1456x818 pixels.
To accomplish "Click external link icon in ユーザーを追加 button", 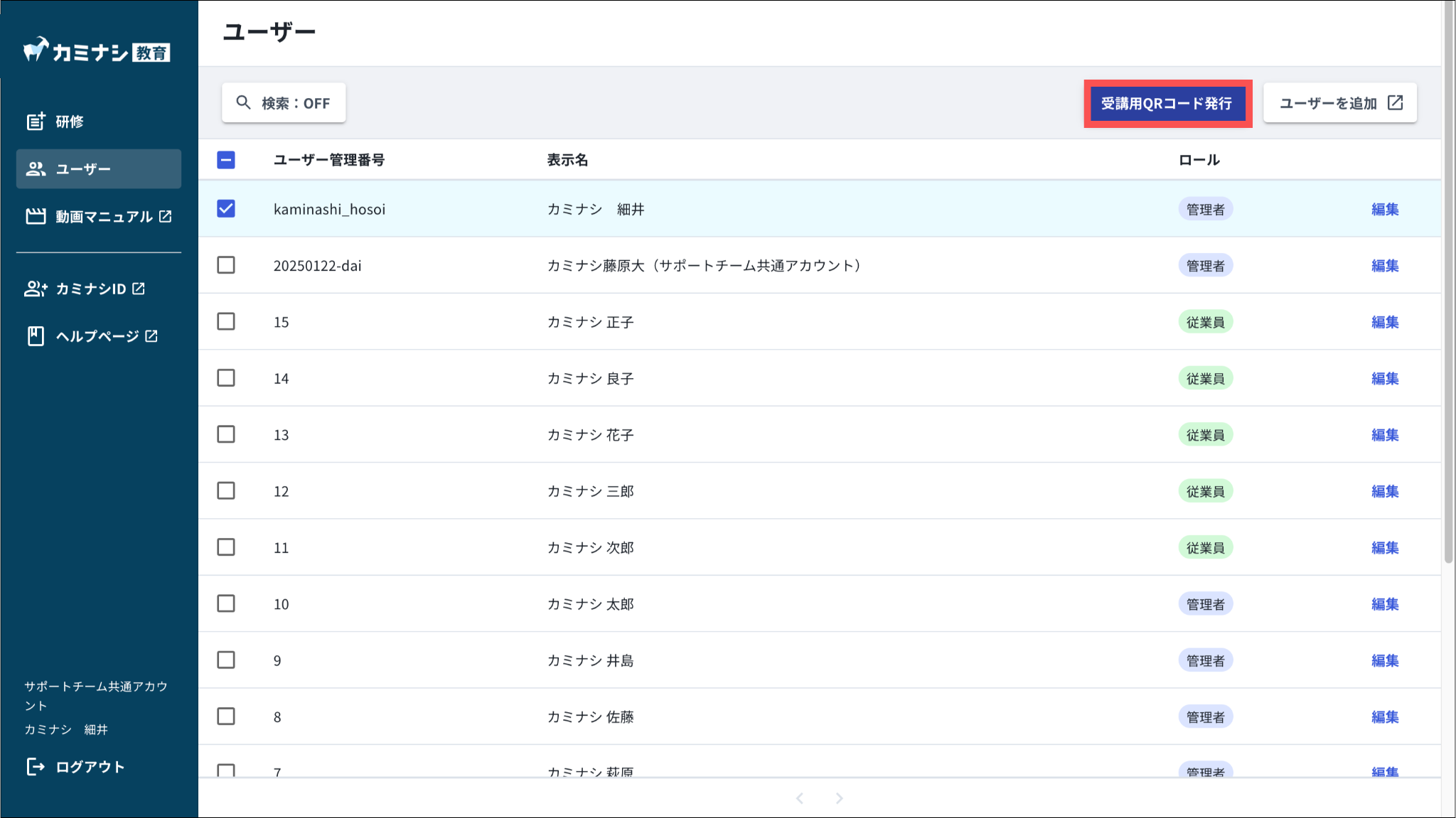I will [x=1396, y=102].
